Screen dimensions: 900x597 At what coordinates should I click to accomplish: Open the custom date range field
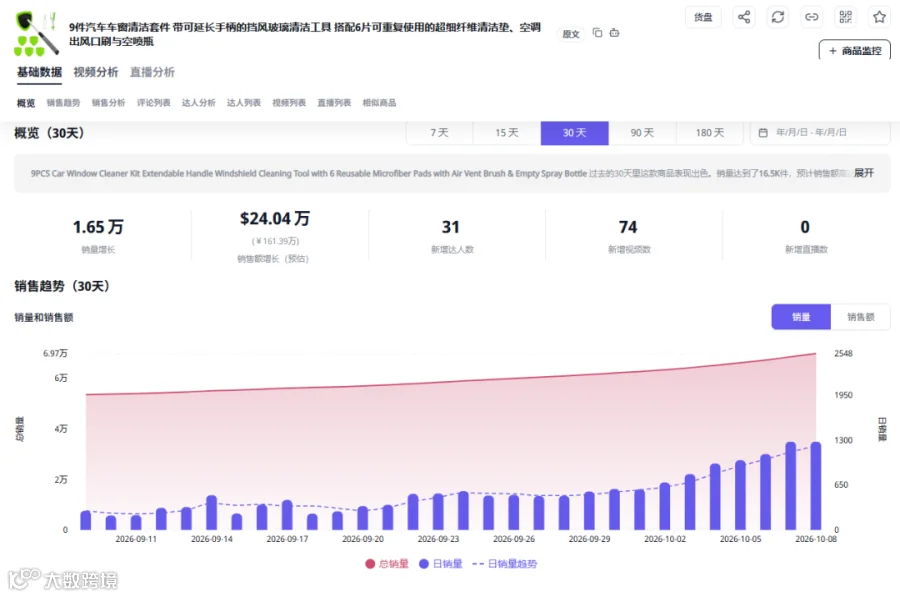point(820,133)
